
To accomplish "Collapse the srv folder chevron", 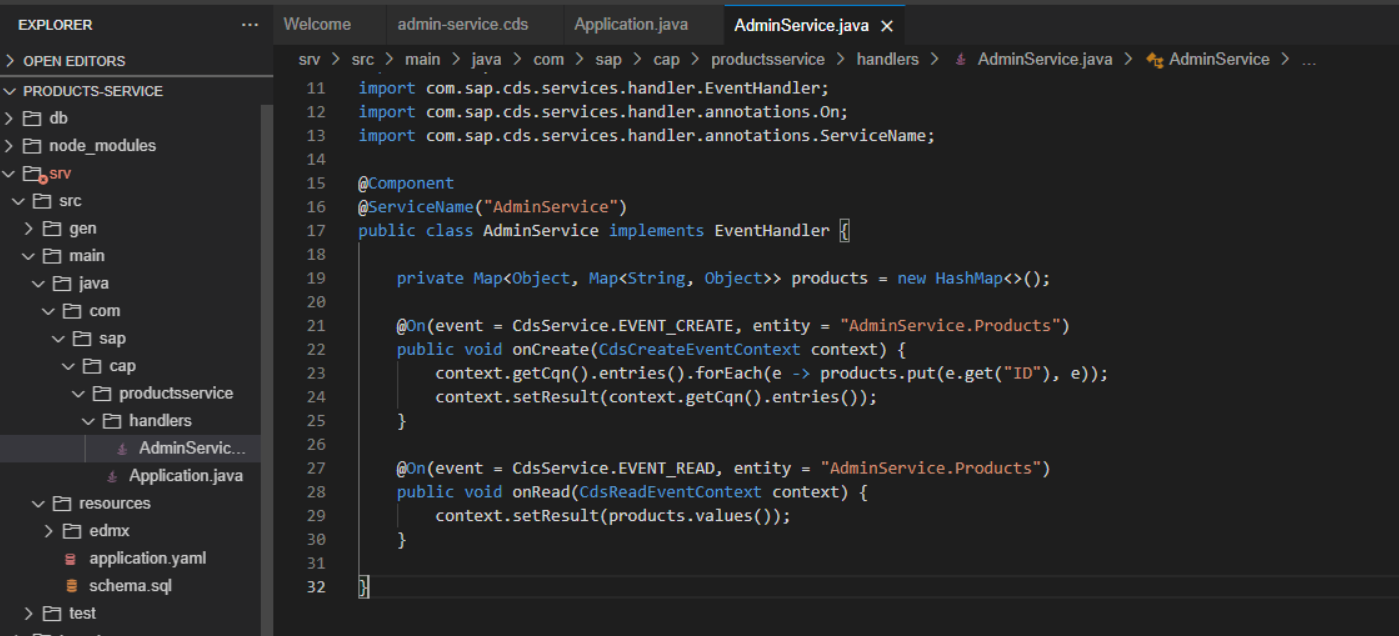I will coord(10,173).
